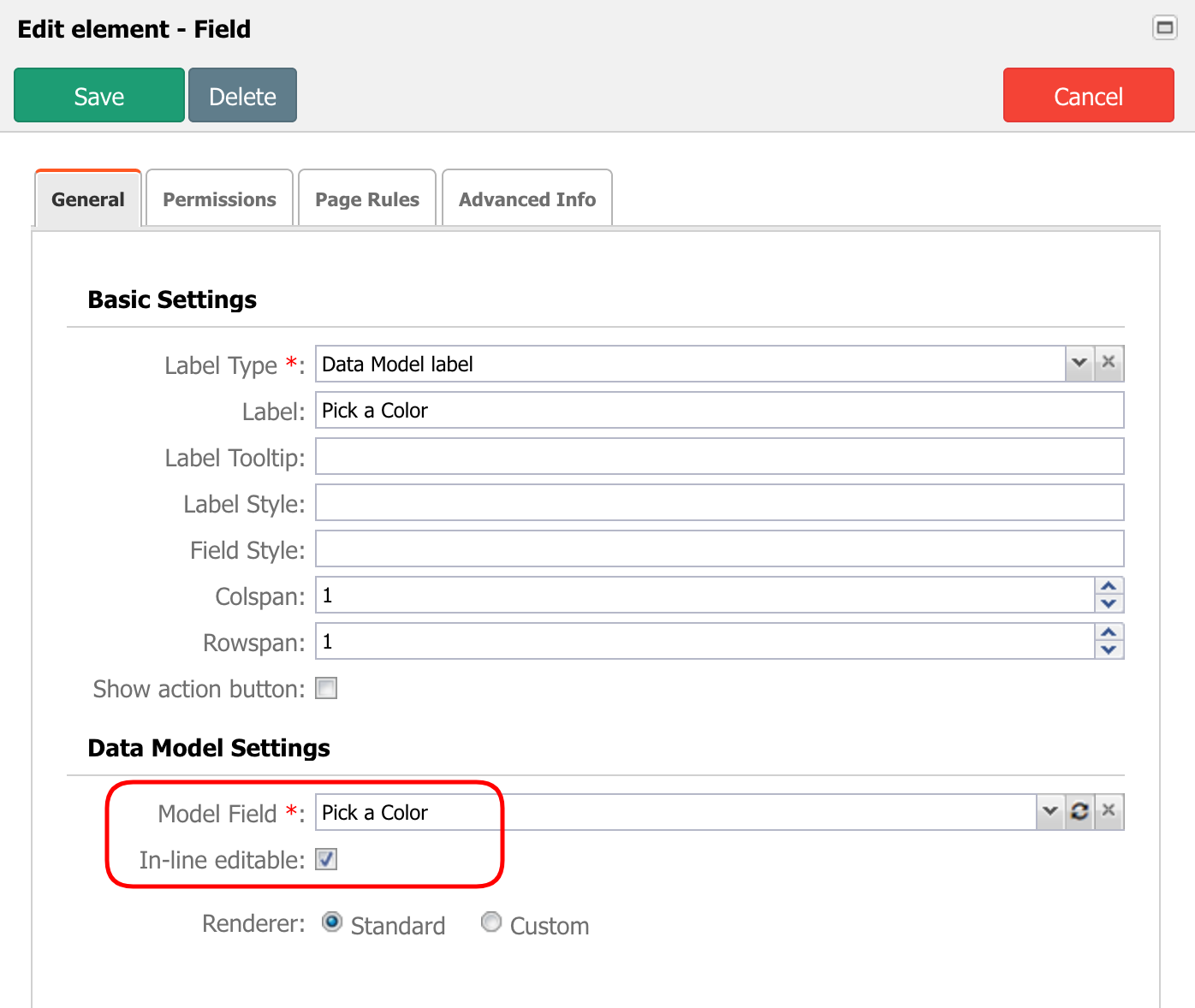Select the Custom renderer option
The width and height of the screenshot is (1195, 1008).
coord(491,922)
